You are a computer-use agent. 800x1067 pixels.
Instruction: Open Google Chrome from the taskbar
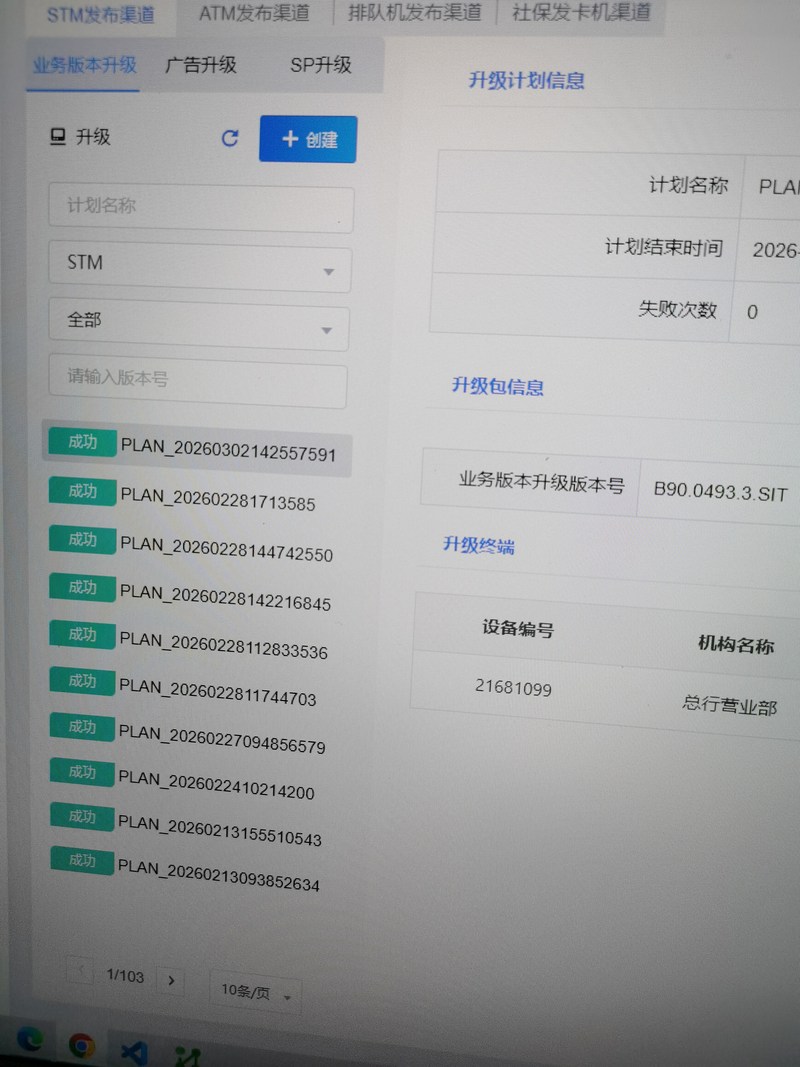(x=82, y=1046)
